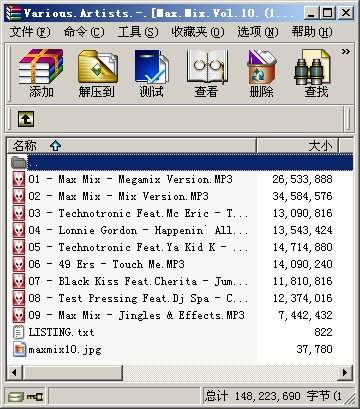Click the WinRAR title bar icon
360x409 pixels.
coord(14,13)
